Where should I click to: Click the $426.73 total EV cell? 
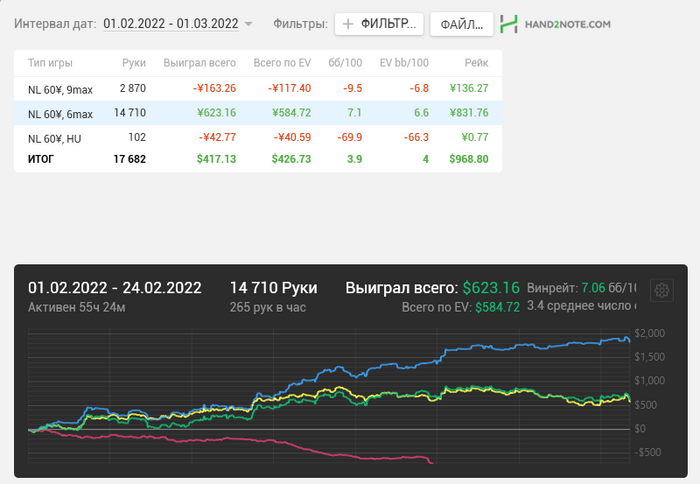[292, 159]
